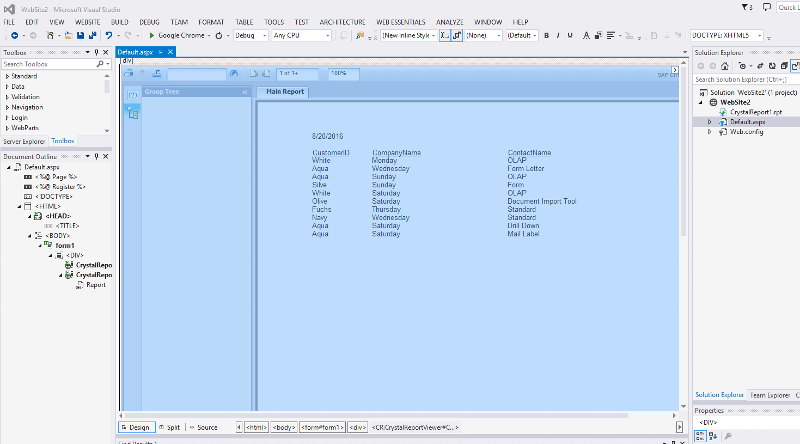800x444 pixels.
Task: Select Report node in Document Outline
Action: [95, 285]
